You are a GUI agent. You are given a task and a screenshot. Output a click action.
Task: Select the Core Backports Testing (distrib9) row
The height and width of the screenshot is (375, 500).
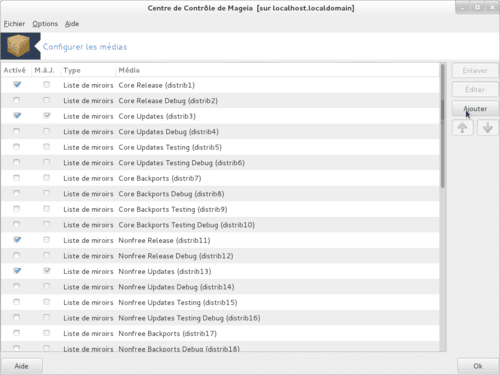(220, 209)
